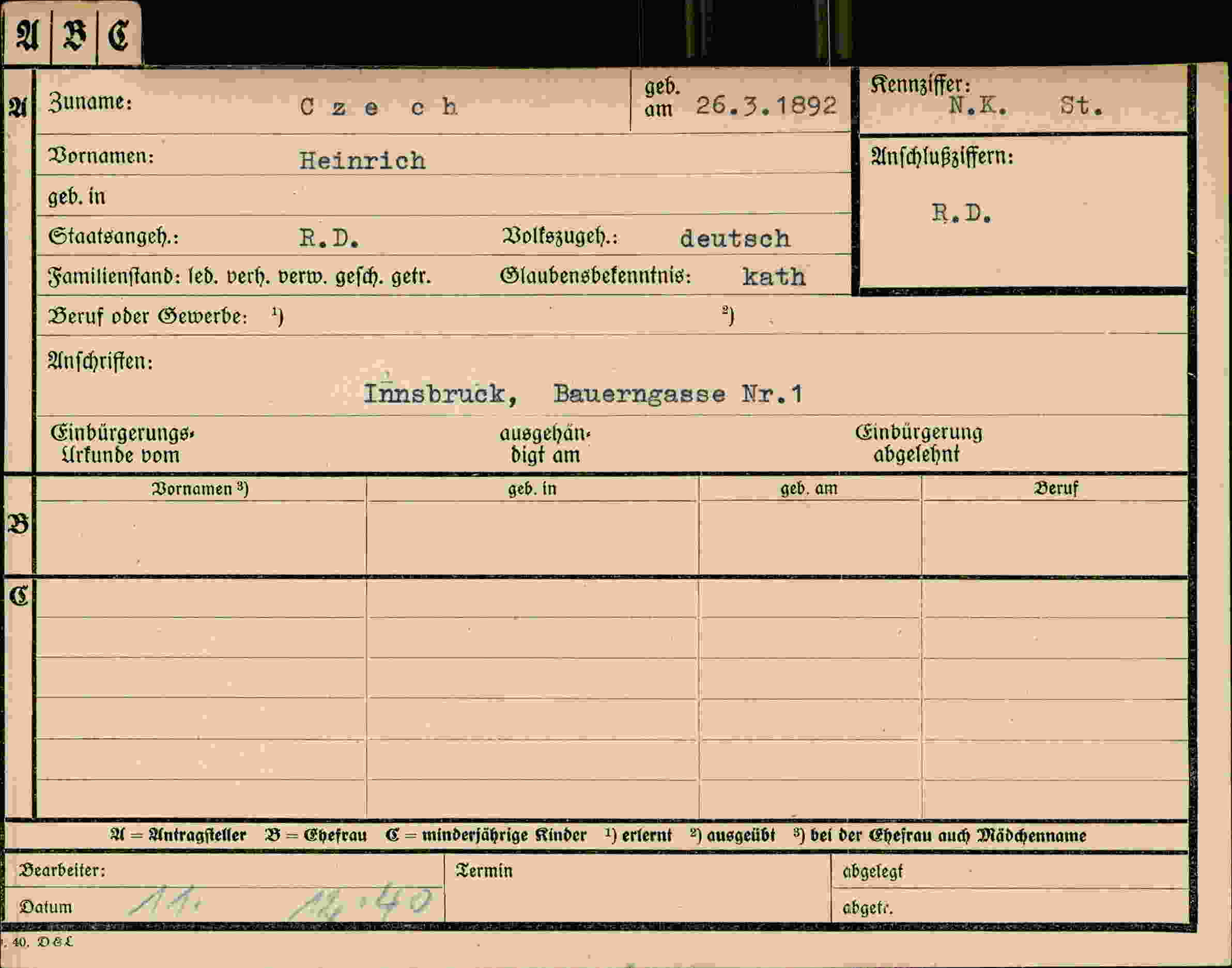Click 'Vornamen 3)' column header in section B

tap(199, 489)
